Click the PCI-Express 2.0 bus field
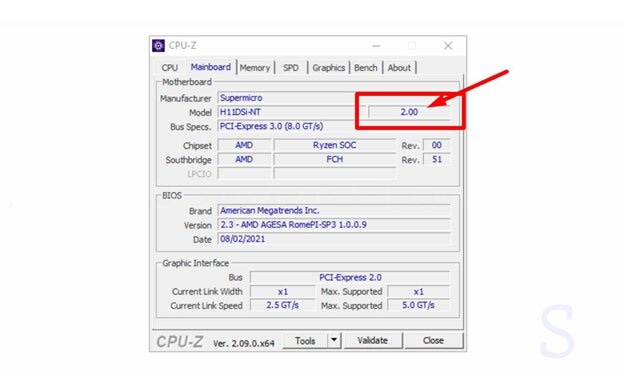The width and height of the screenshot is (624, 391). [x=350, y=277]
